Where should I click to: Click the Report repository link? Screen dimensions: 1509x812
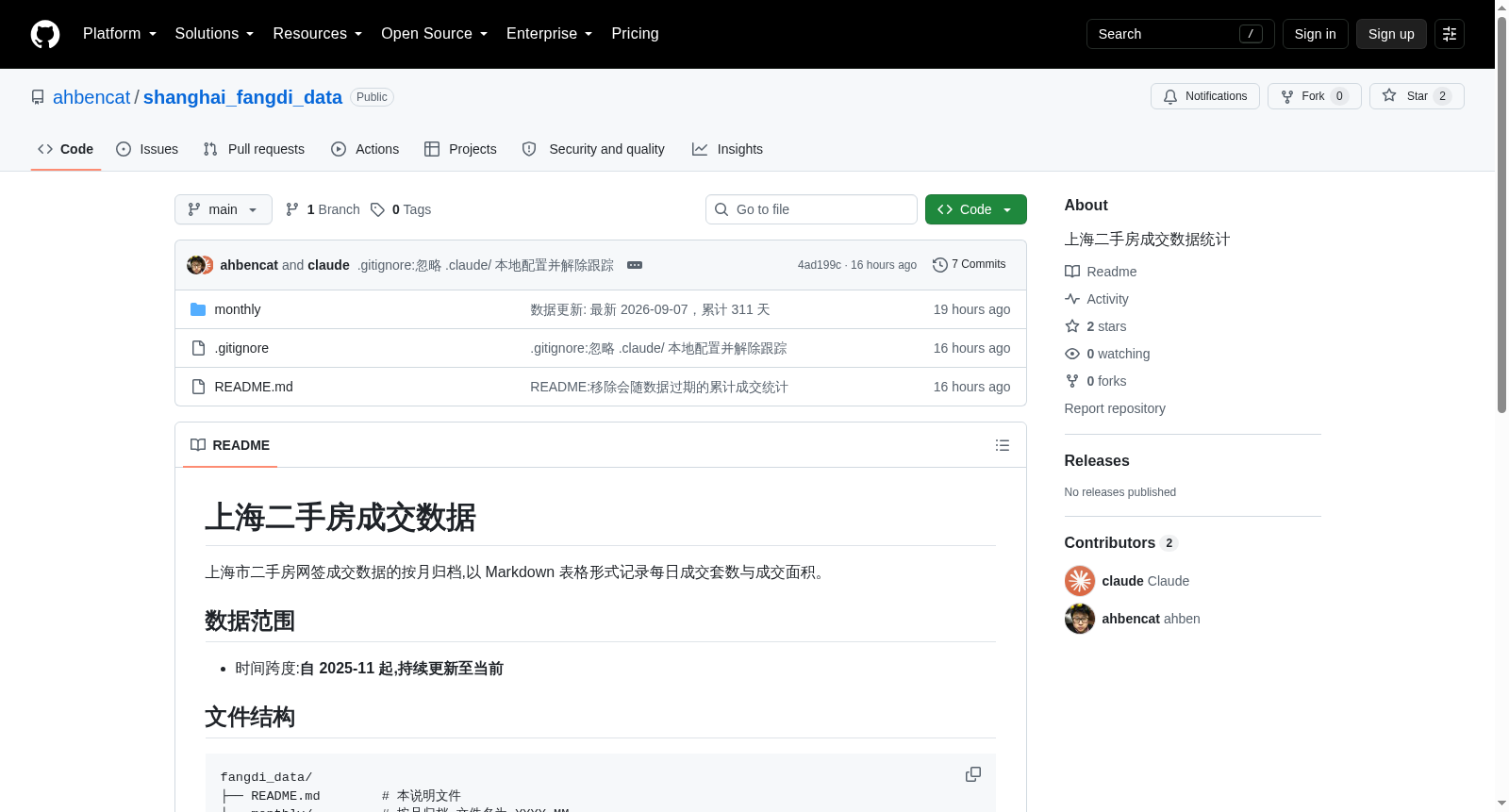pyautogui.click(x=1115, y=408)
